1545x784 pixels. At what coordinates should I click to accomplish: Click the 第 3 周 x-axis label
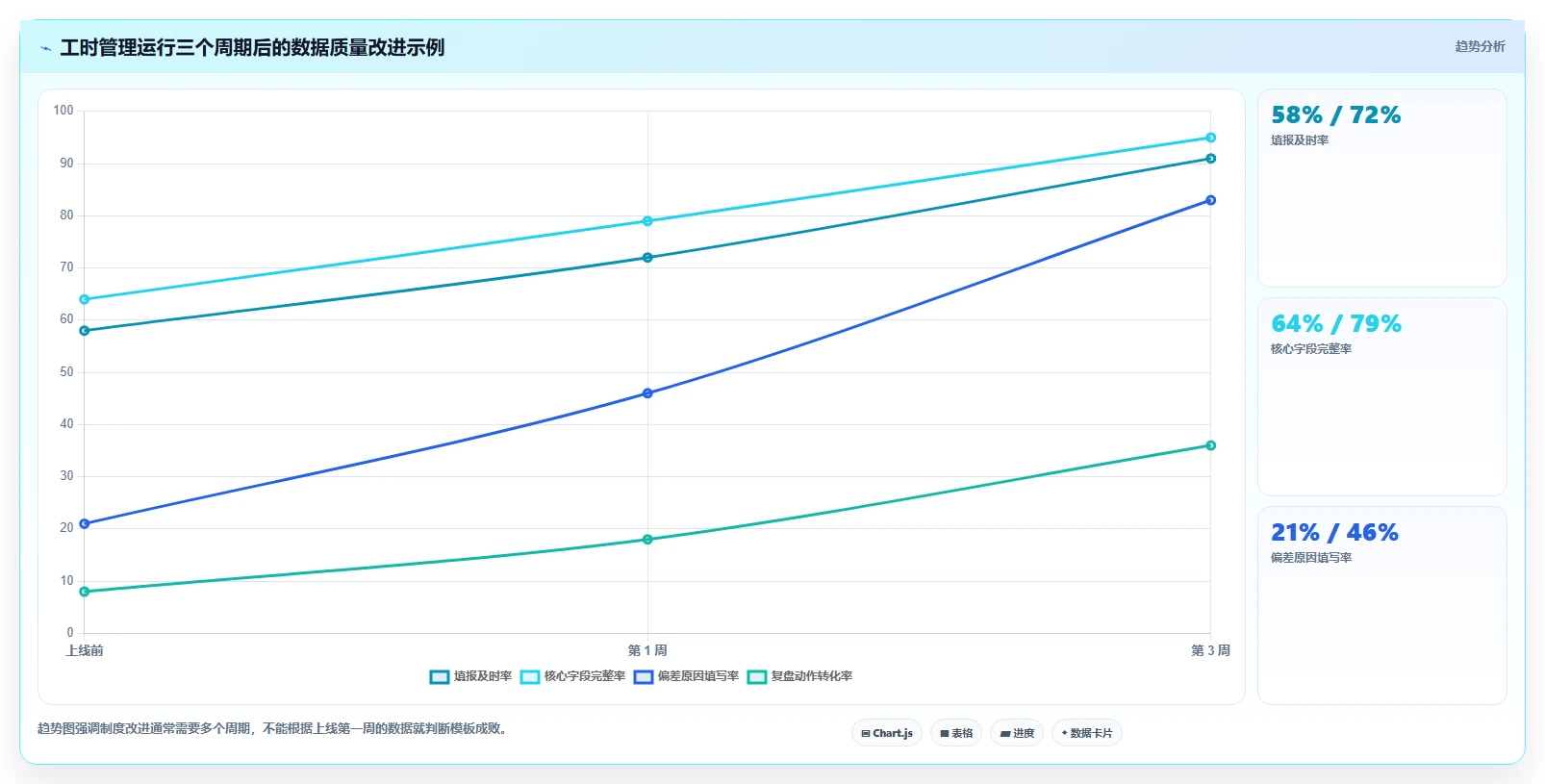(x=1210, y=651)
